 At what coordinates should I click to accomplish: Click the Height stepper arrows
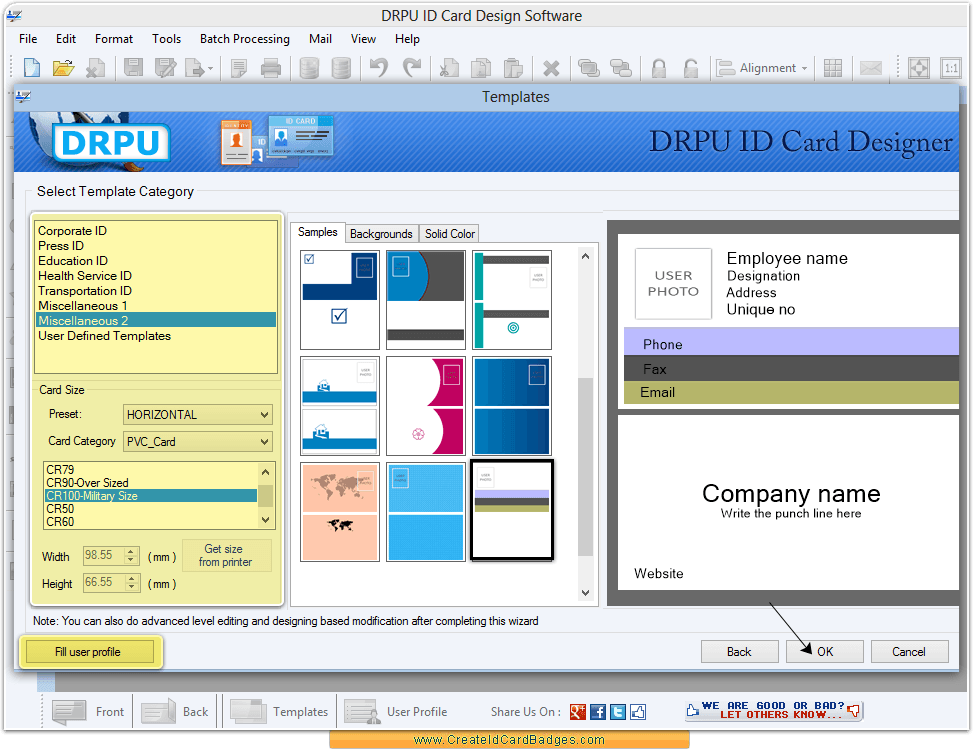coord(131,583)
